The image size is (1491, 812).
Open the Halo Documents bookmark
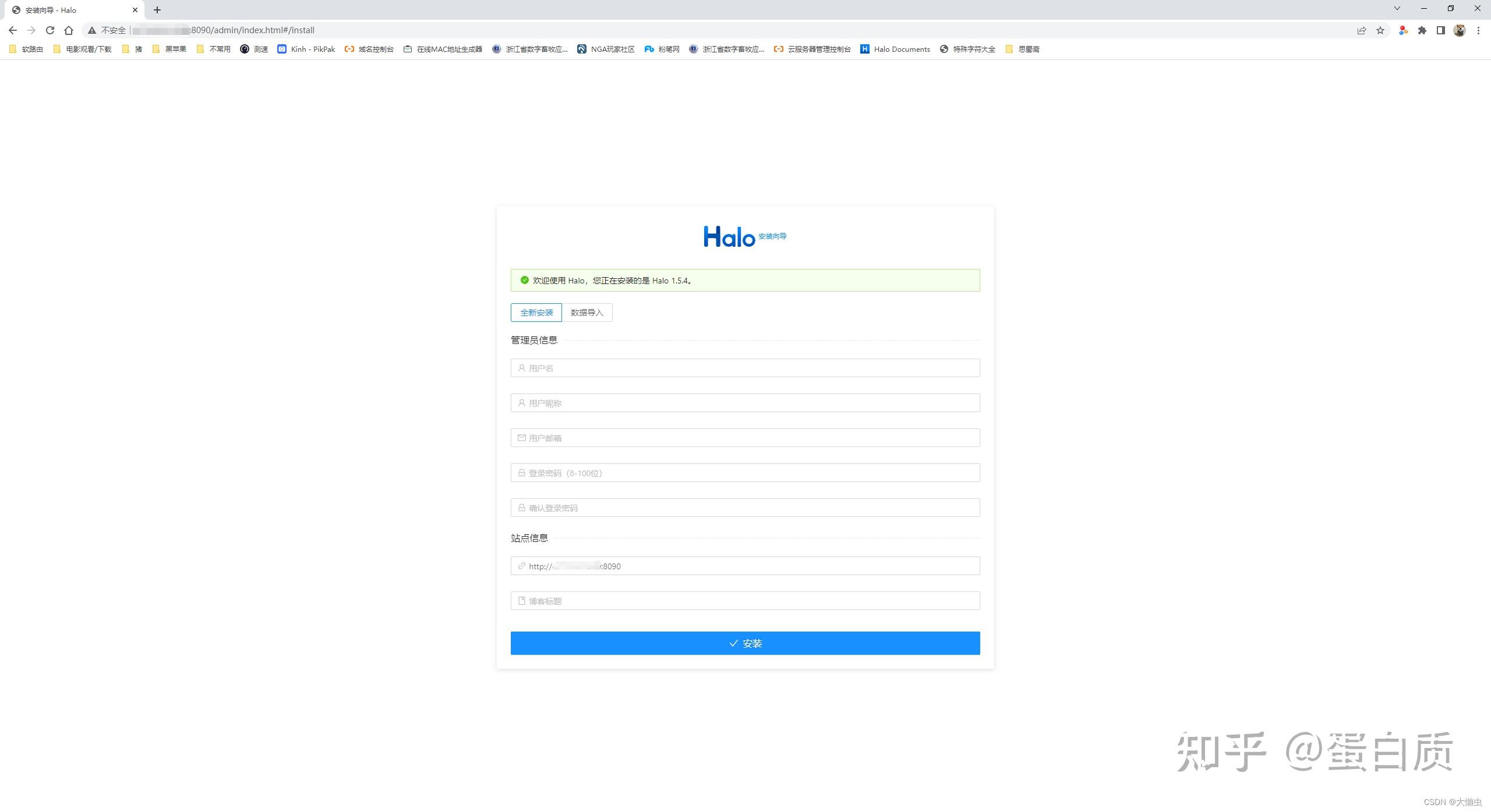(x=901, y=49)
